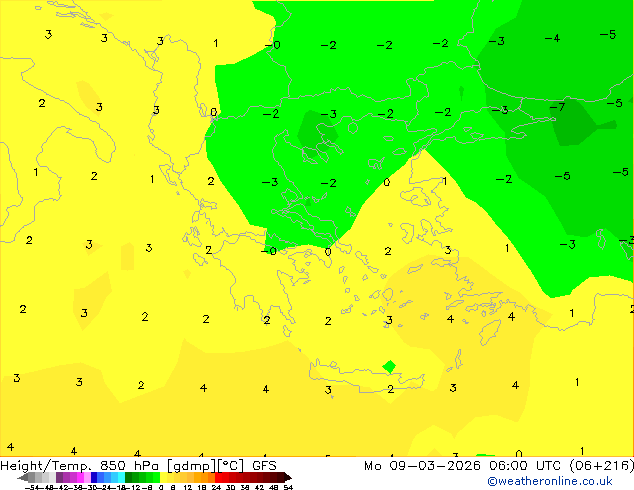Click the "-7" temperature value on map
Viewport: 634px width, 490px height.
[558, 107]
